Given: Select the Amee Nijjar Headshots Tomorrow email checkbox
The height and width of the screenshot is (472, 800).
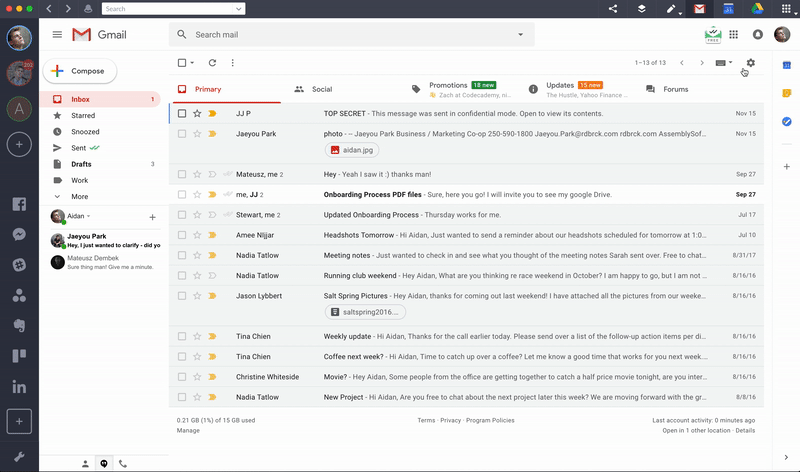Looking at the screenshot, I should (182, 235).
